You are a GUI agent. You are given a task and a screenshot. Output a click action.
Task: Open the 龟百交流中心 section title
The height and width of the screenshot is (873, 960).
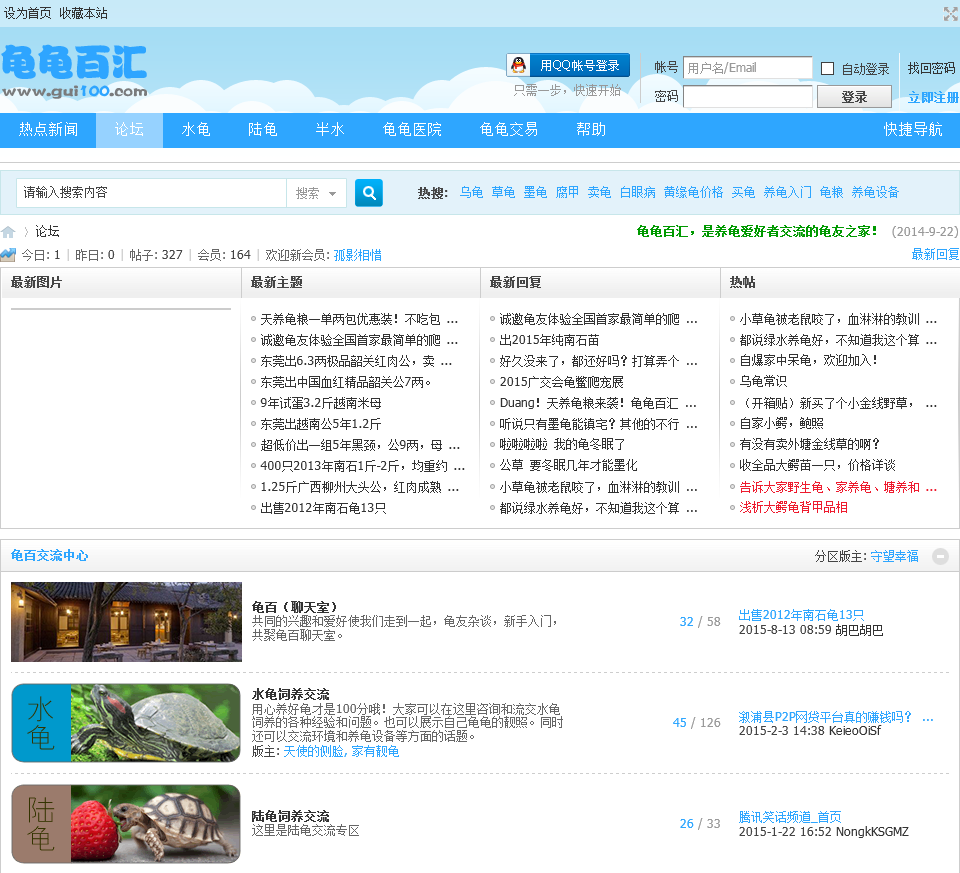(x=50, y=556)
